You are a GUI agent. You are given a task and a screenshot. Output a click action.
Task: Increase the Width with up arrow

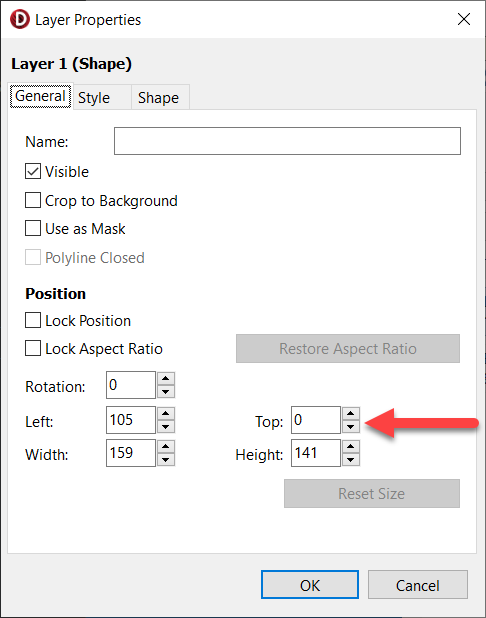[x=166, y=447]
